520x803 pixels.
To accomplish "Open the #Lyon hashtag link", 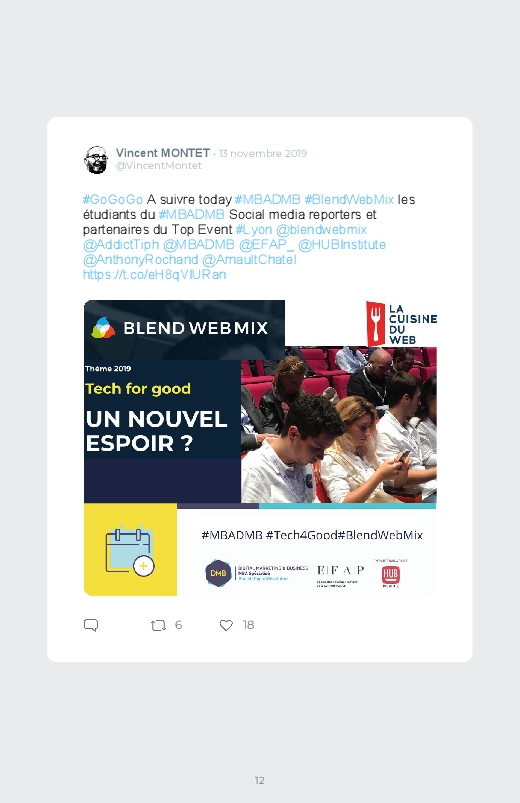I will click(254, 229).
